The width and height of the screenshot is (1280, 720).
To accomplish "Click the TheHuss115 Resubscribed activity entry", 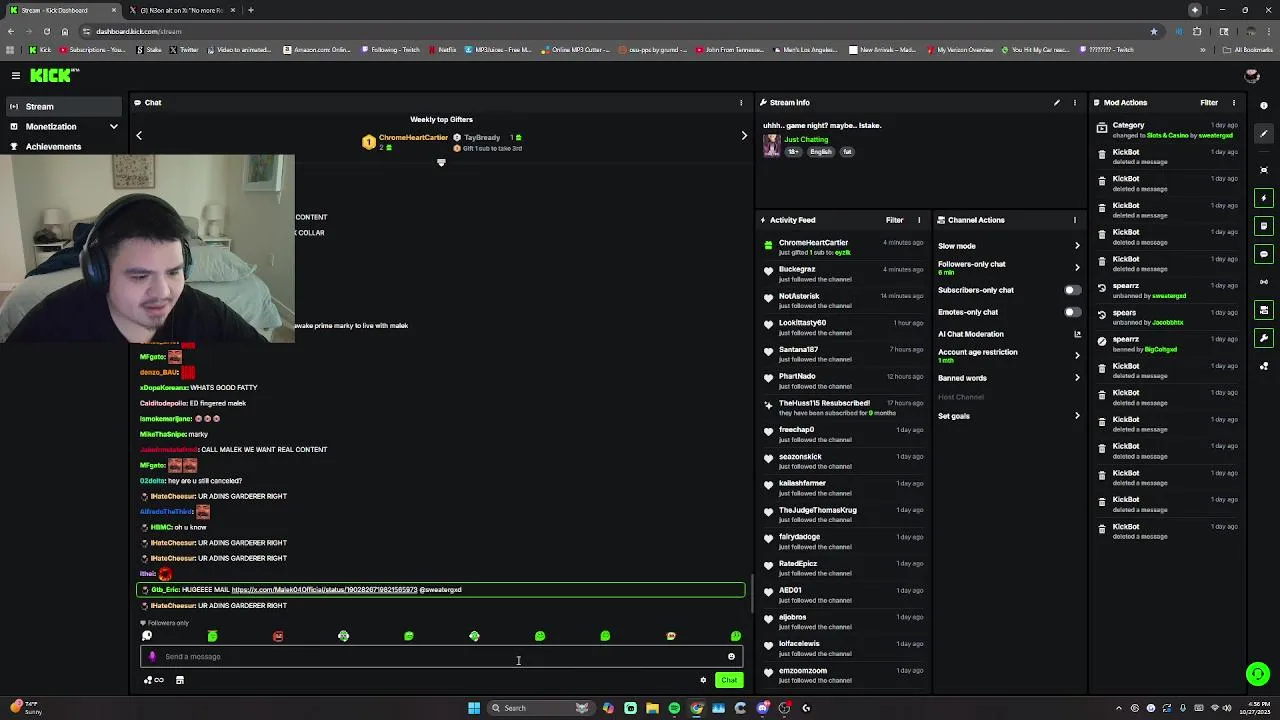I will pyautogui.click(x=844, y=407).
